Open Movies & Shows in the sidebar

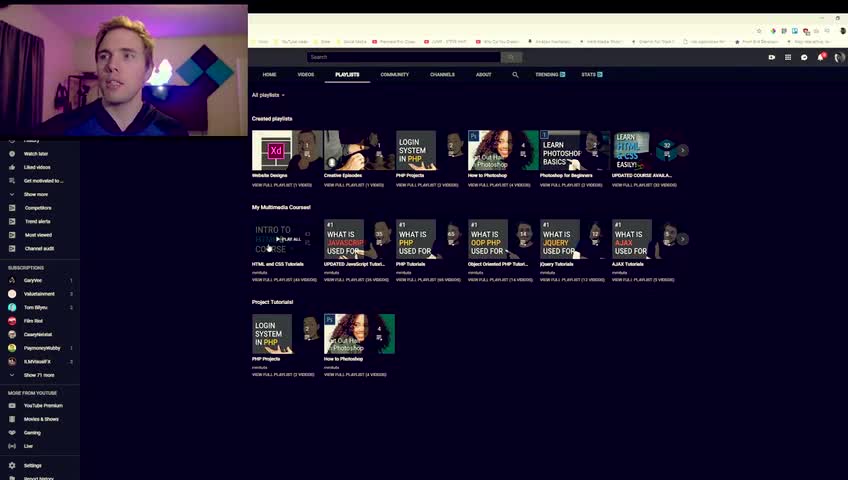point(41,419)
